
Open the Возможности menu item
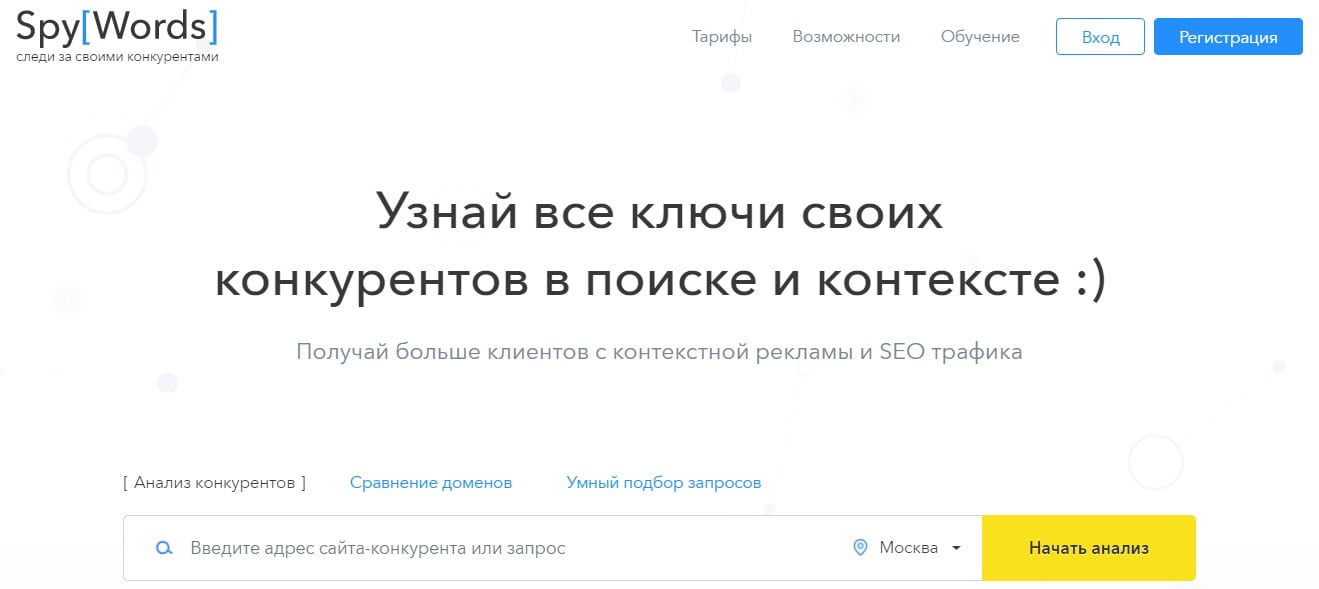pyautogui.click(x=845, y=36)
